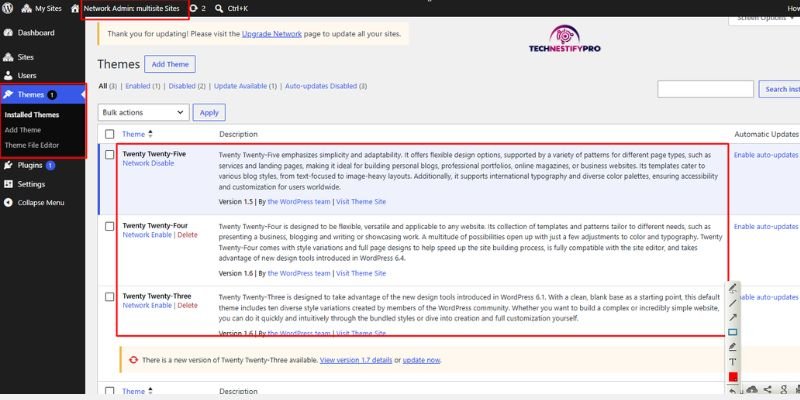Enable auto-updates for Twenty Twenty-Five
Viewport: 800px width, 400px height.
click(x=766, y=155)
